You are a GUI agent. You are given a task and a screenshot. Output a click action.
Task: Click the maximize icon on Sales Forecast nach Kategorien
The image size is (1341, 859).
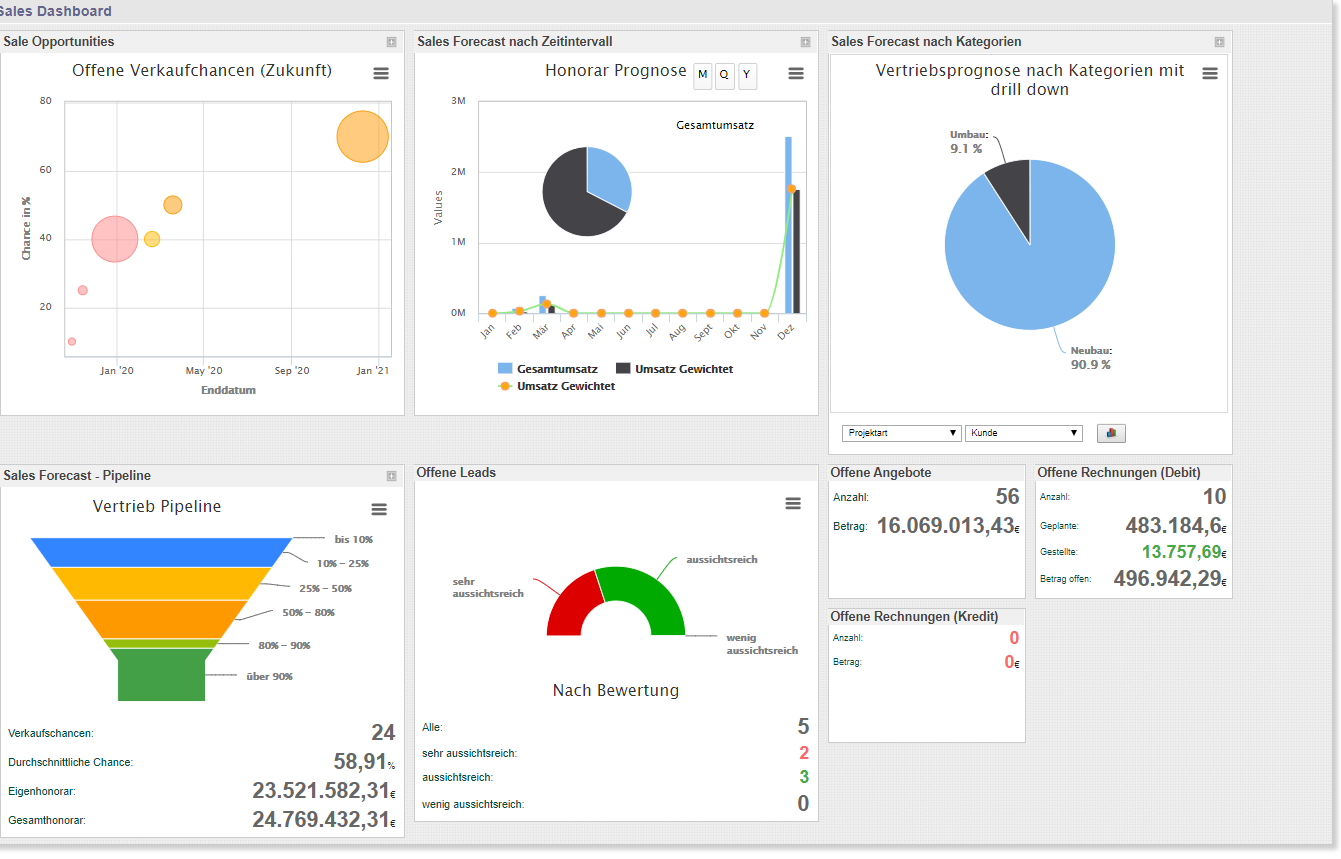tap(1219, 42)
